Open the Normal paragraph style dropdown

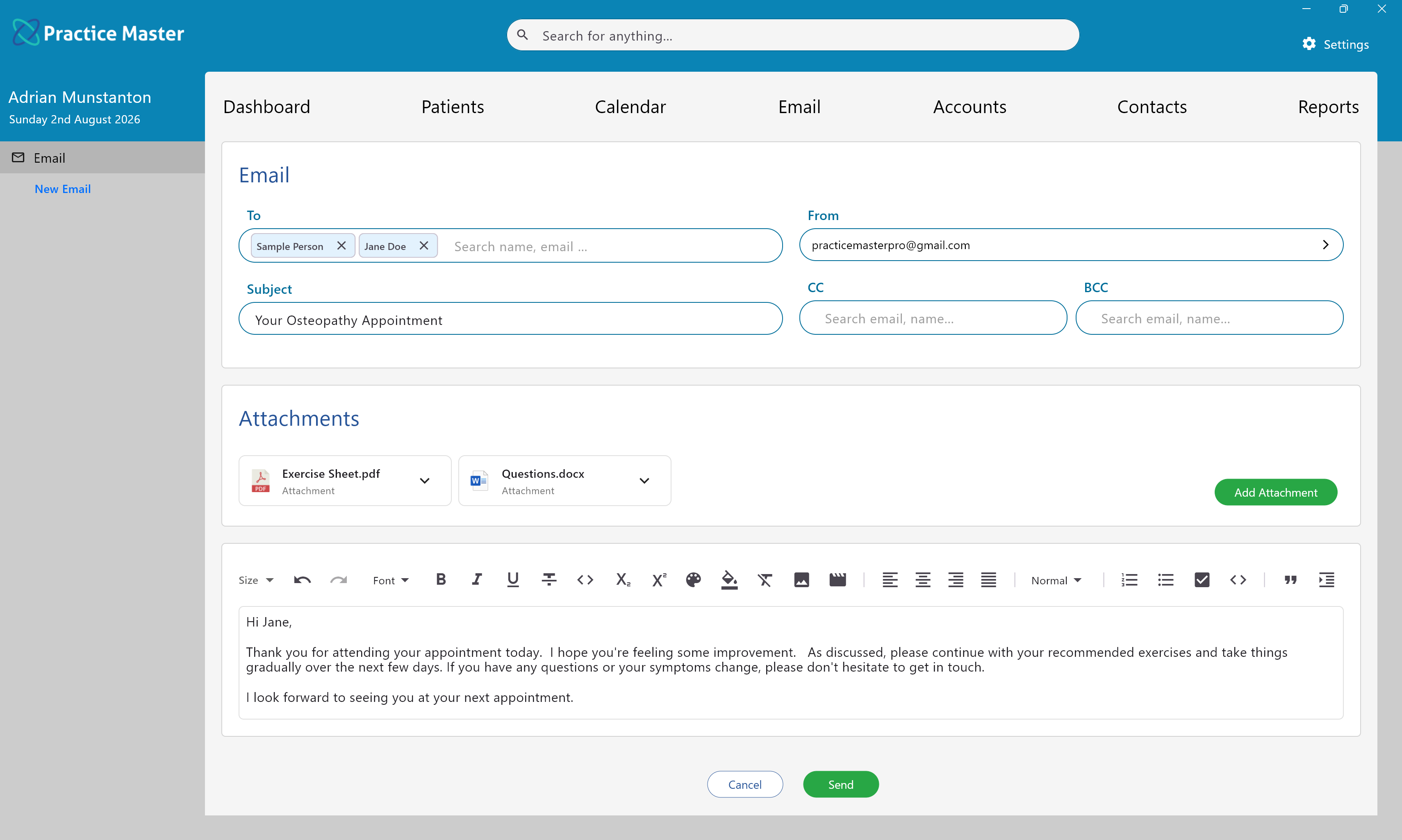pos(1056,580)
